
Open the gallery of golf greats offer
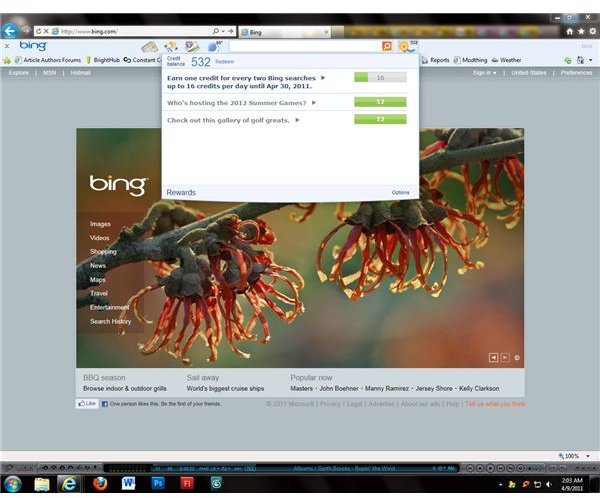tap(228, 120)
